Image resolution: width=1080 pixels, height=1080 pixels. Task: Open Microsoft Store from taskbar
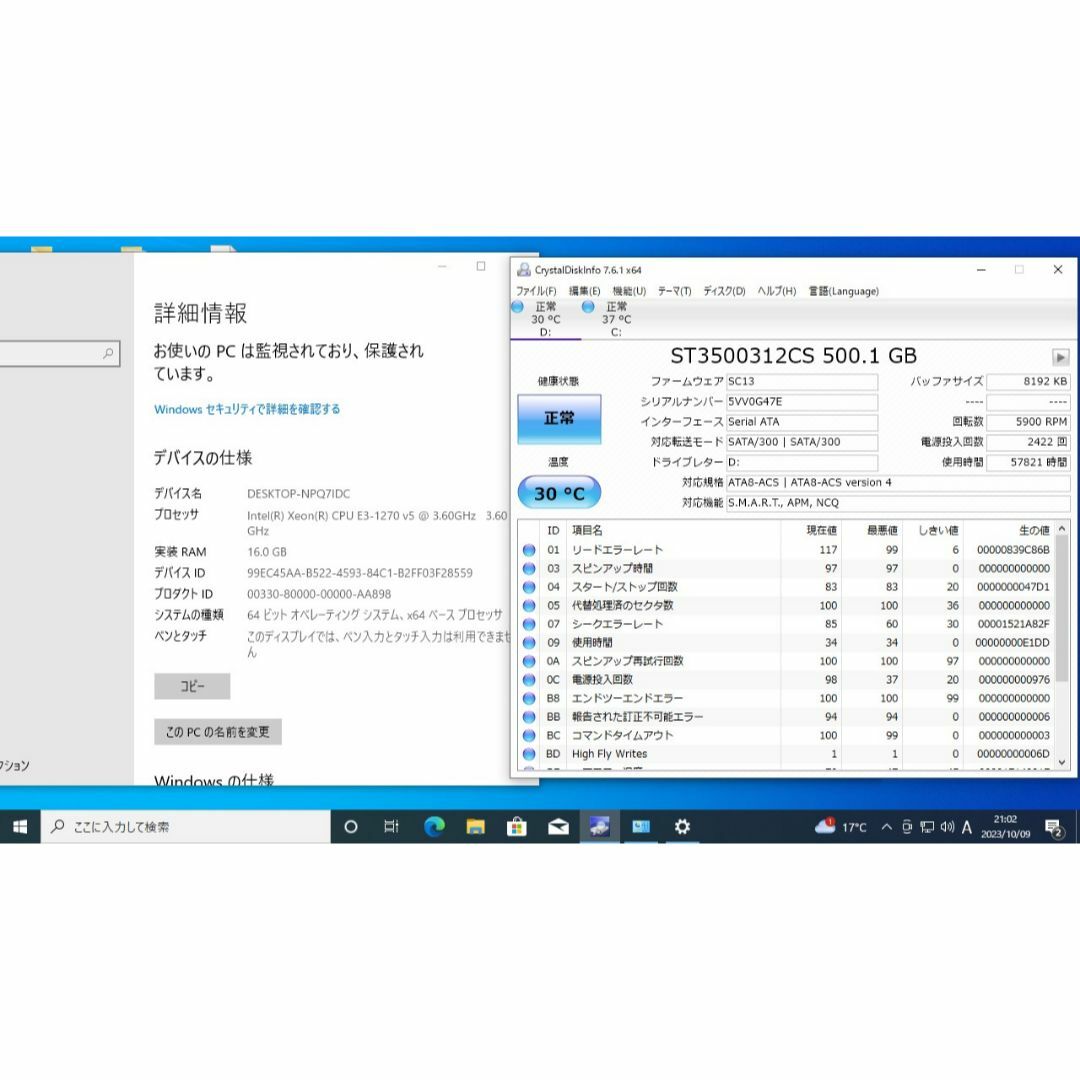[517, 827]
